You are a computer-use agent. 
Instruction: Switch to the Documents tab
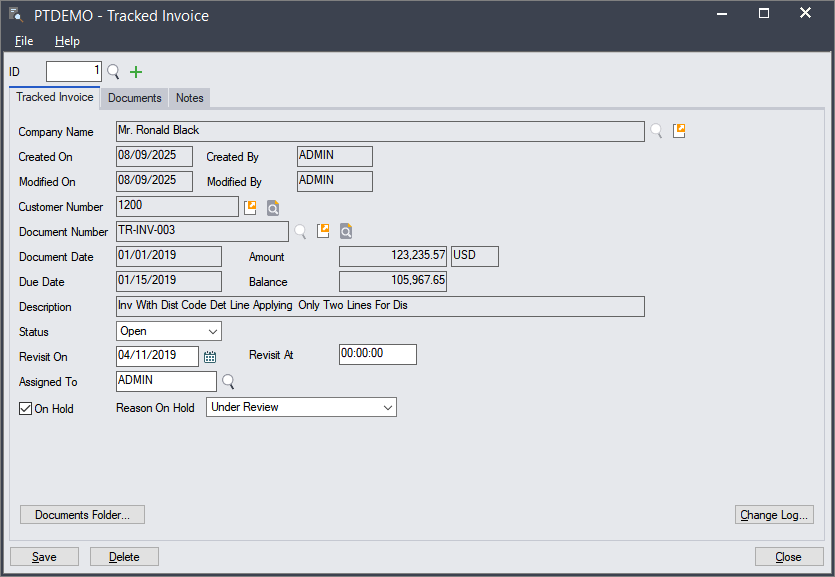pyautogui.click(x=135, y=98)
